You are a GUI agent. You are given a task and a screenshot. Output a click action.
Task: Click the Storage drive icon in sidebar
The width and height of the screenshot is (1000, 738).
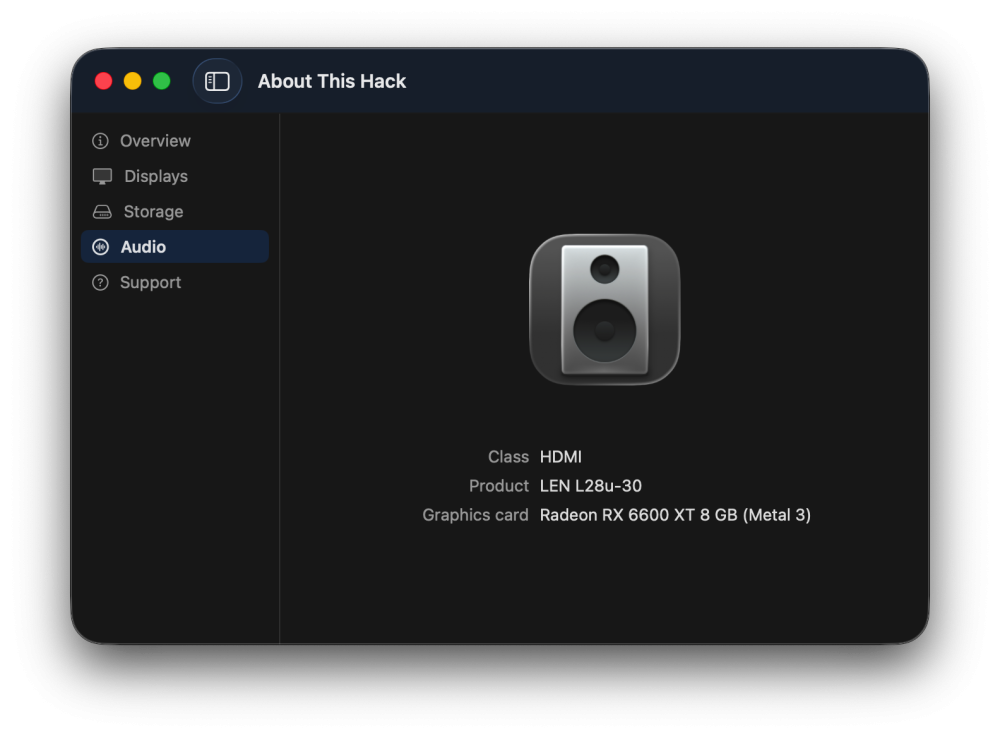coord(102,212)
